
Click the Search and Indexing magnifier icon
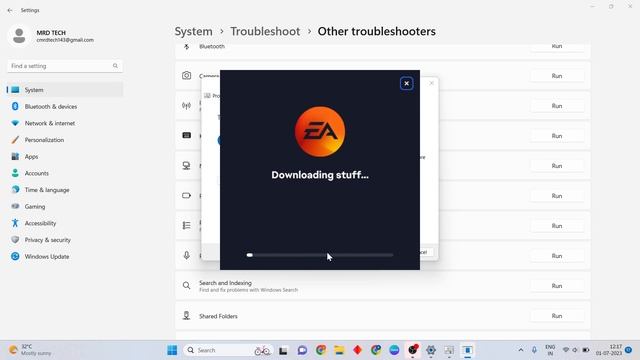[x=187, y=286]
